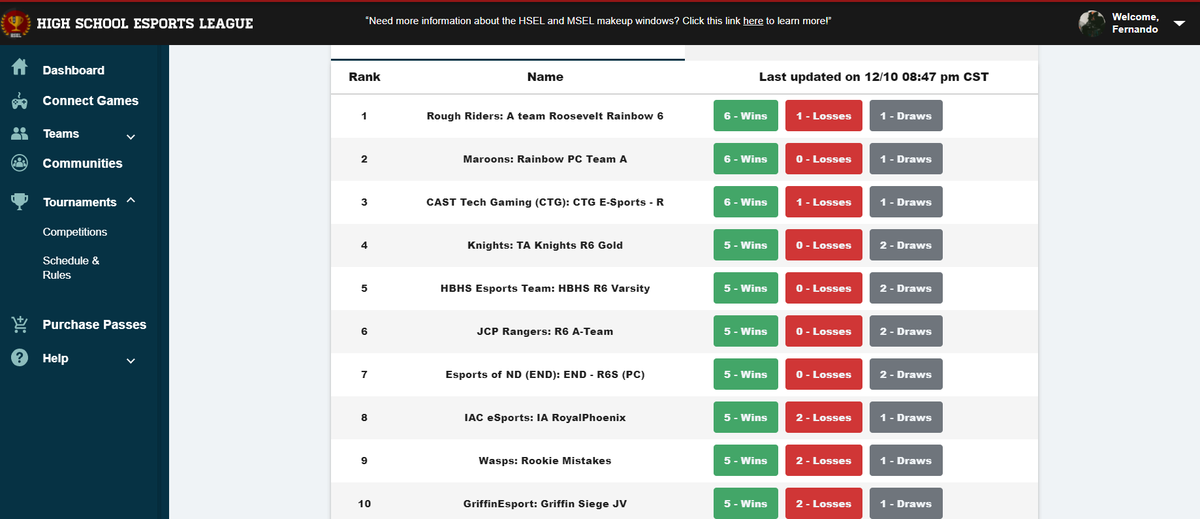Screen dimensions: 1200x519
Task: Expand the Help submenu chevron
Action: (130, 360)
